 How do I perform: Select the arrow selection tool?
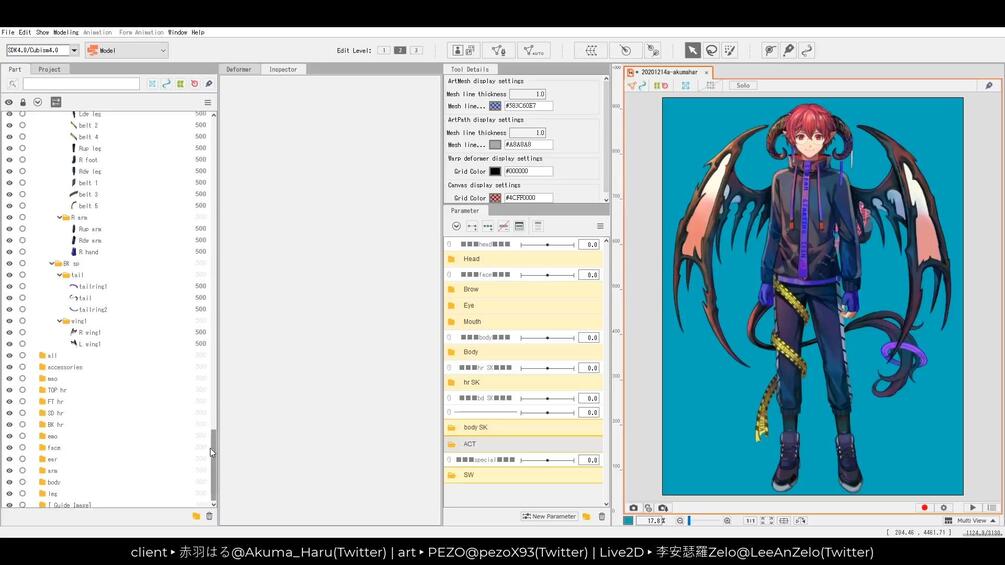692,50
